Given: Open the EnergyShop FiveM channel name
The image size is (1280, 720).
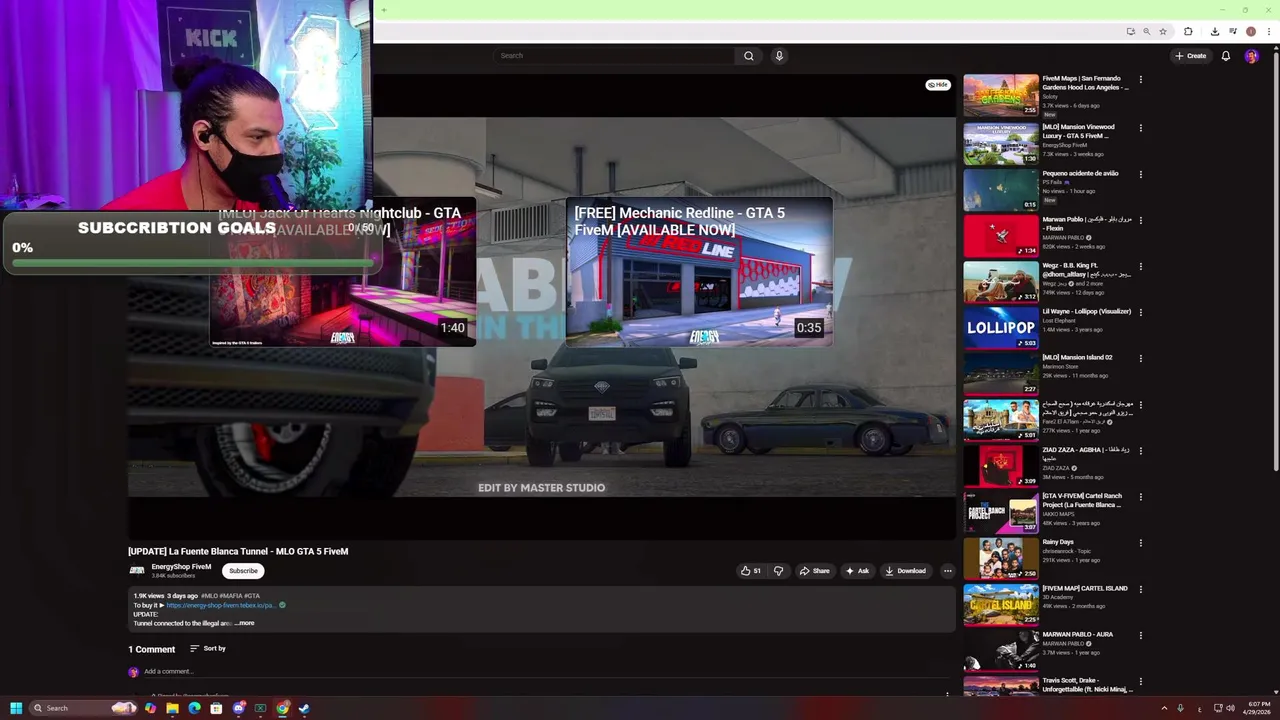Looking at the screenshot, I should tap(181, 567).
